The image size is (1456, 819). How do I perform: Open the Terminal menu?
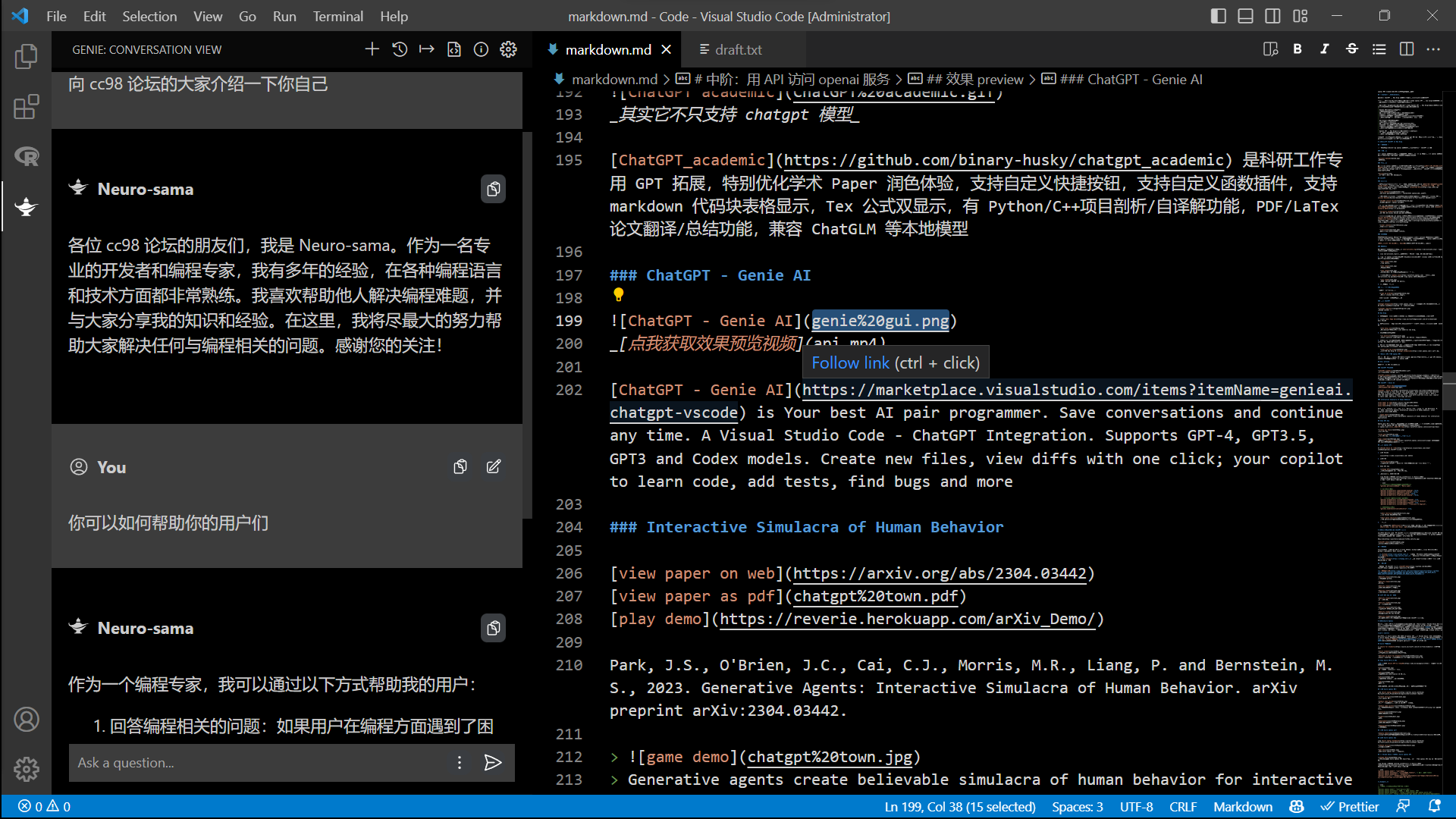(337, 16)
